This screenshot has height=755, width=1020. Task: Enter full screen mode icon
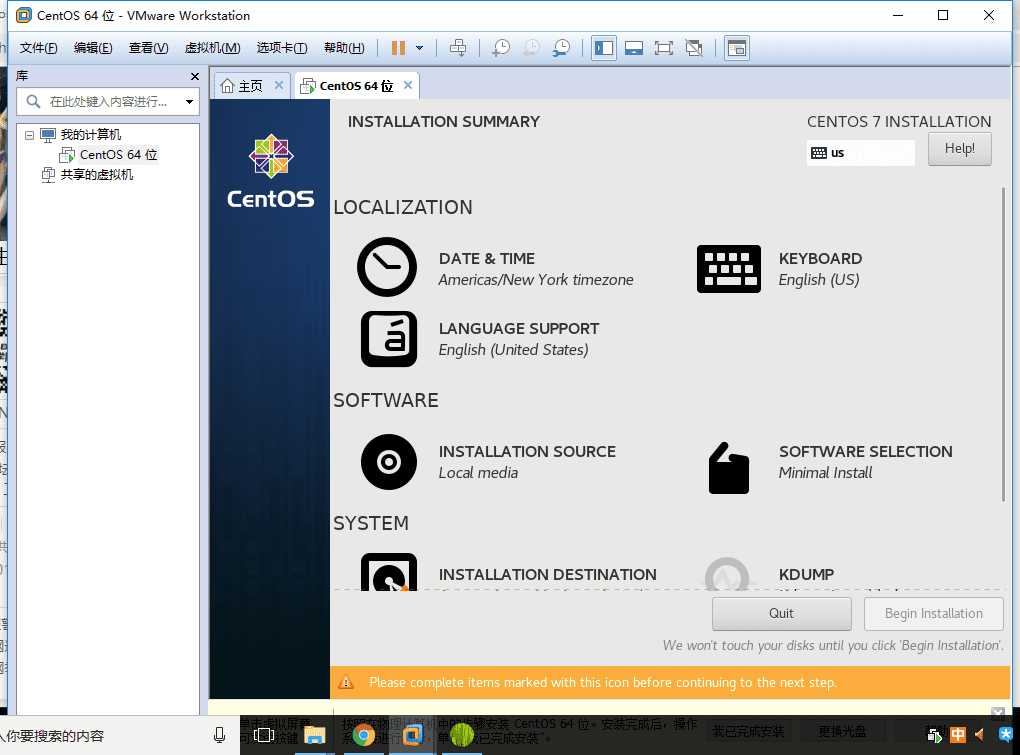663,48
